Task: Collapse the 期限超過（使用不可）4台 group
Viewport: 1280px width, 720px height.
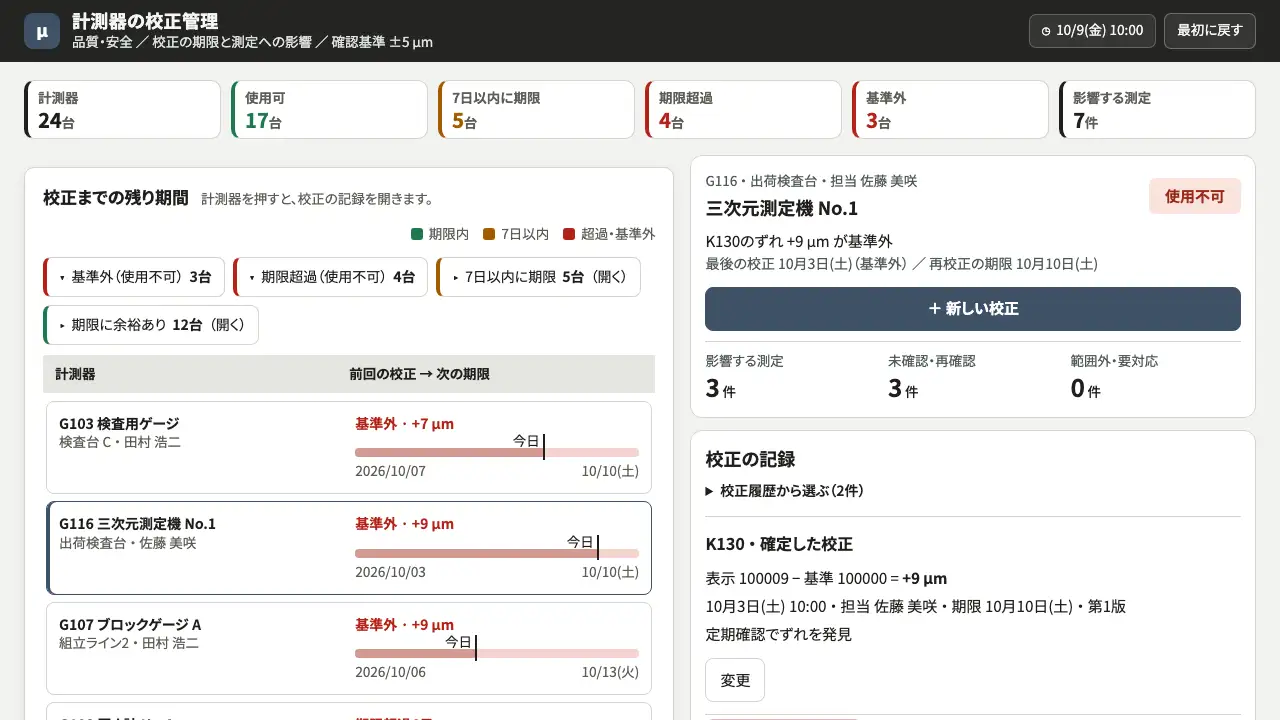Action: 330,277
